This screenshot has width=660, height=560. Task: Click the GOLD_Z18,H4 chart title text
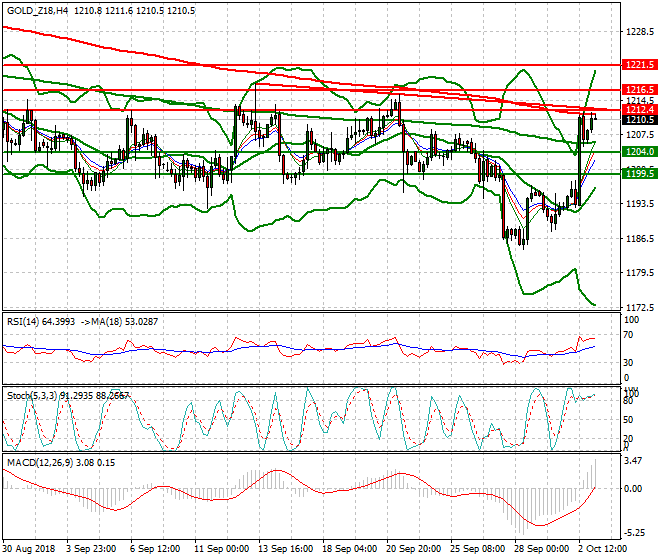[x=37, y=11]
